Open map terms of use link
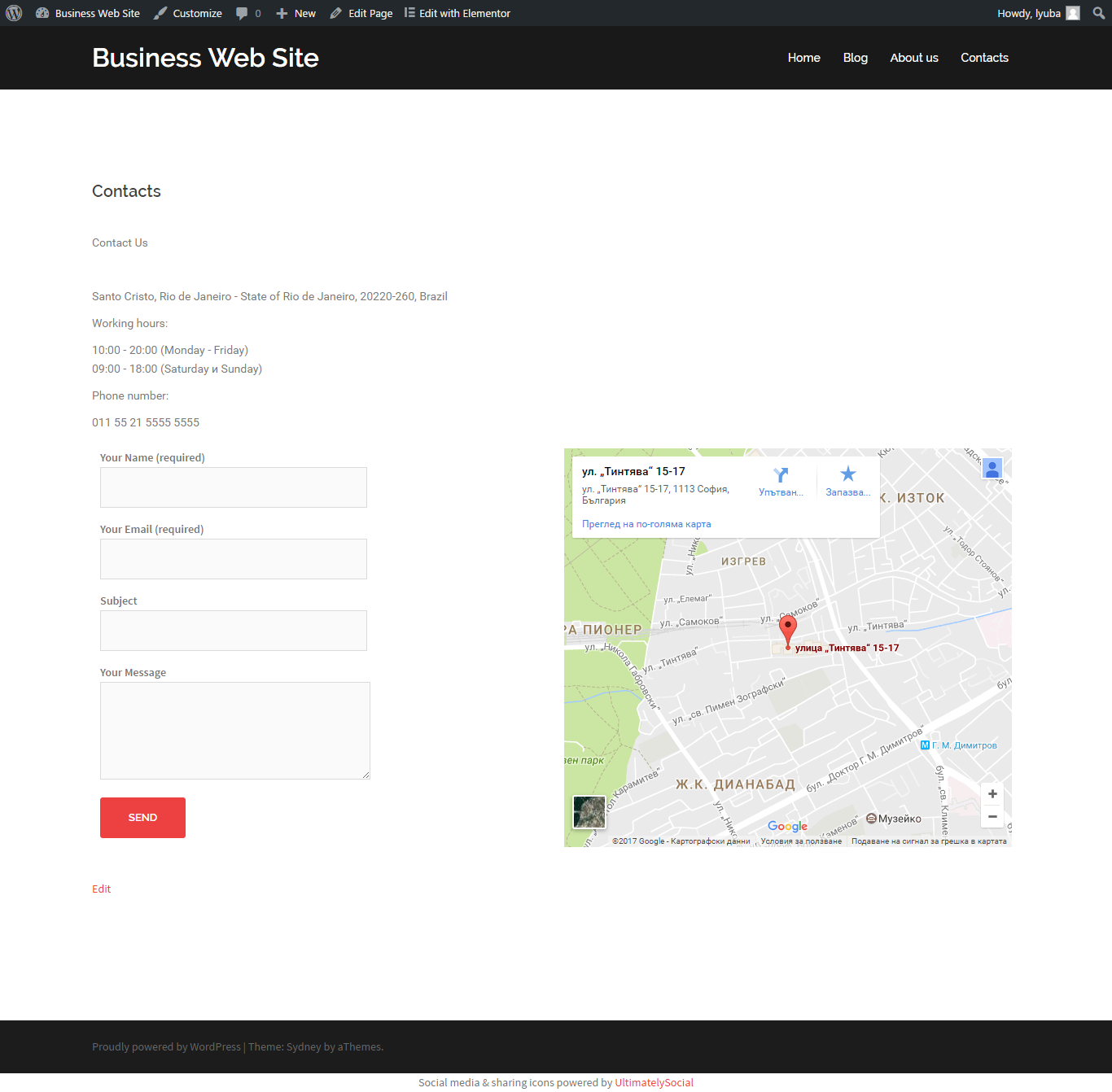 pos(801,841)
